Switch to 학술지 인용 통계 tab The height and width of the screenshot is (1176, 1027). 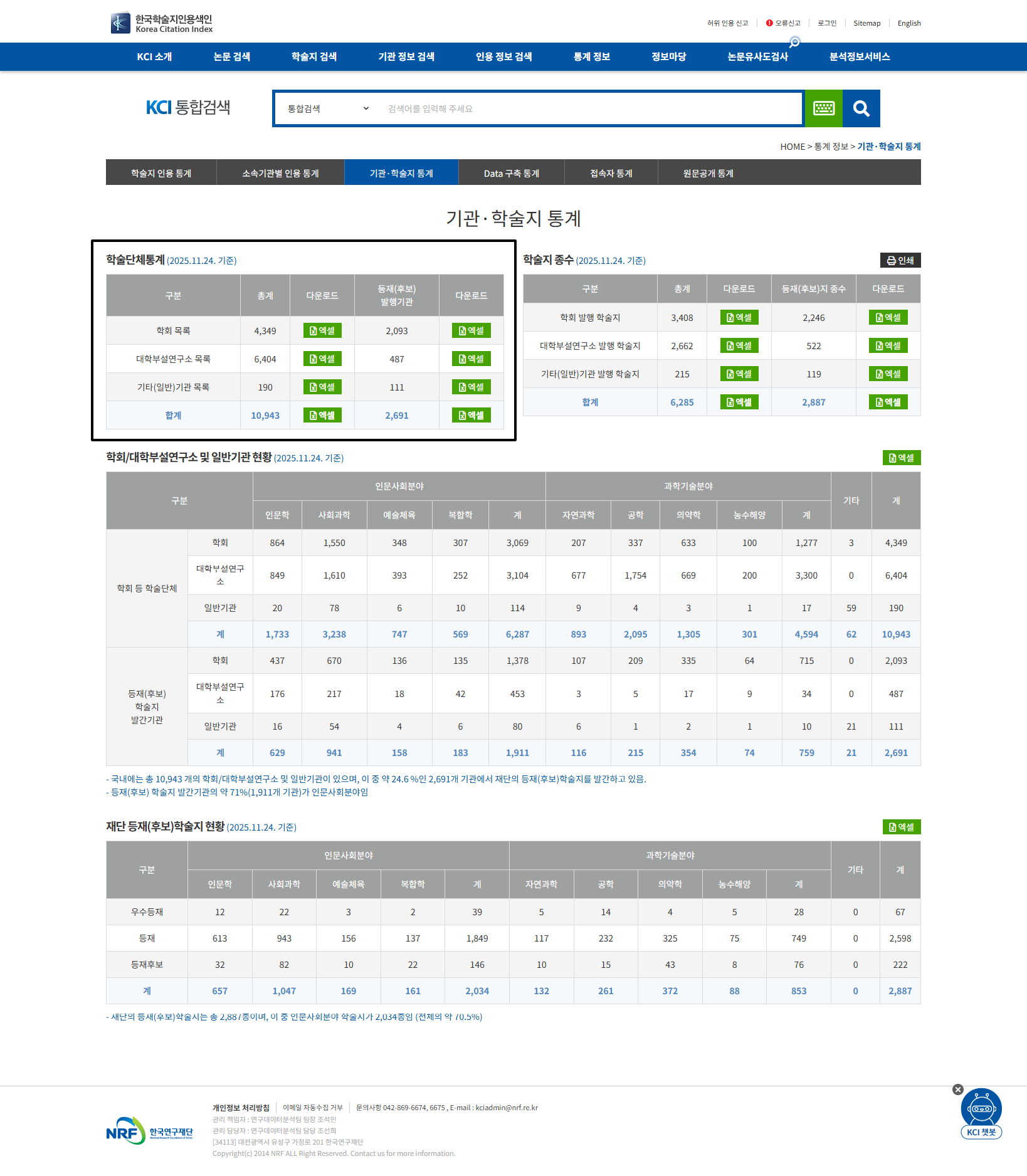pos(161,173)
